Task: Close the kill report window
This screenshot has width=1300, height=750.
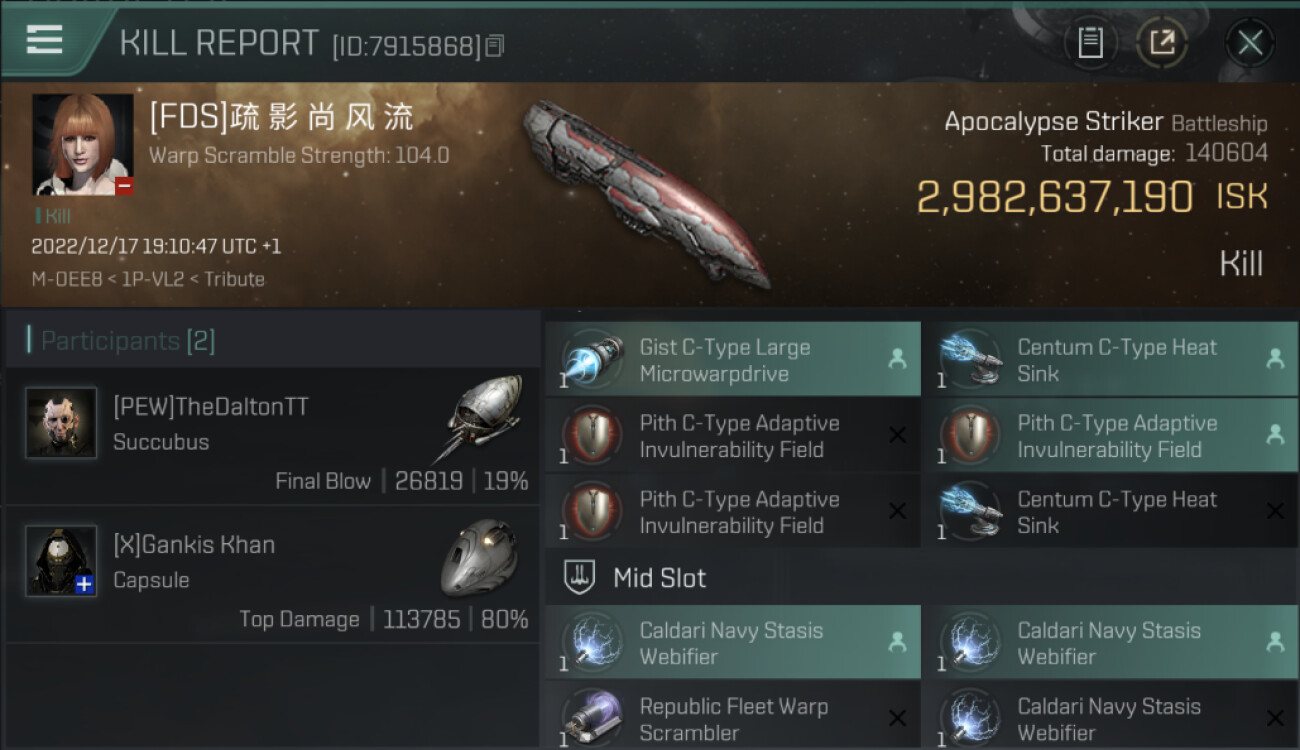Action: pos(1249,43)
